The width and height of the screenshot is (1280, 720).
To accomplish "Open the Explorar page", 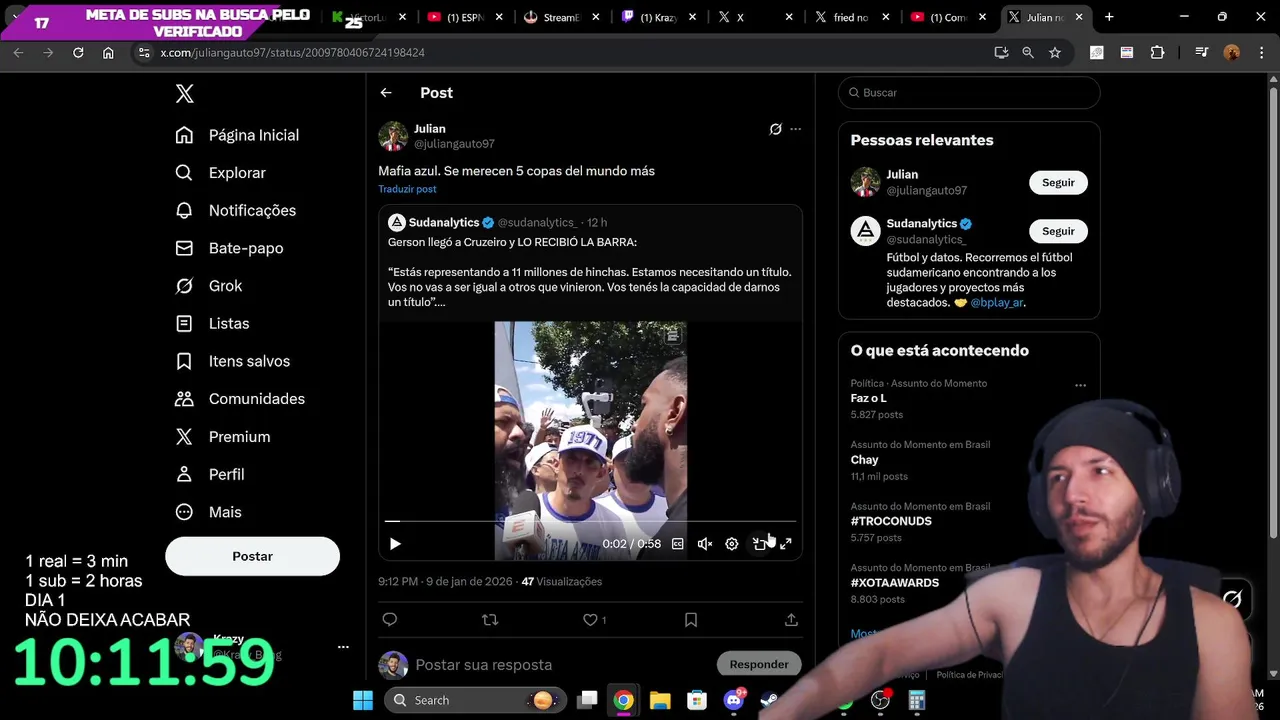I will [220, 173].
